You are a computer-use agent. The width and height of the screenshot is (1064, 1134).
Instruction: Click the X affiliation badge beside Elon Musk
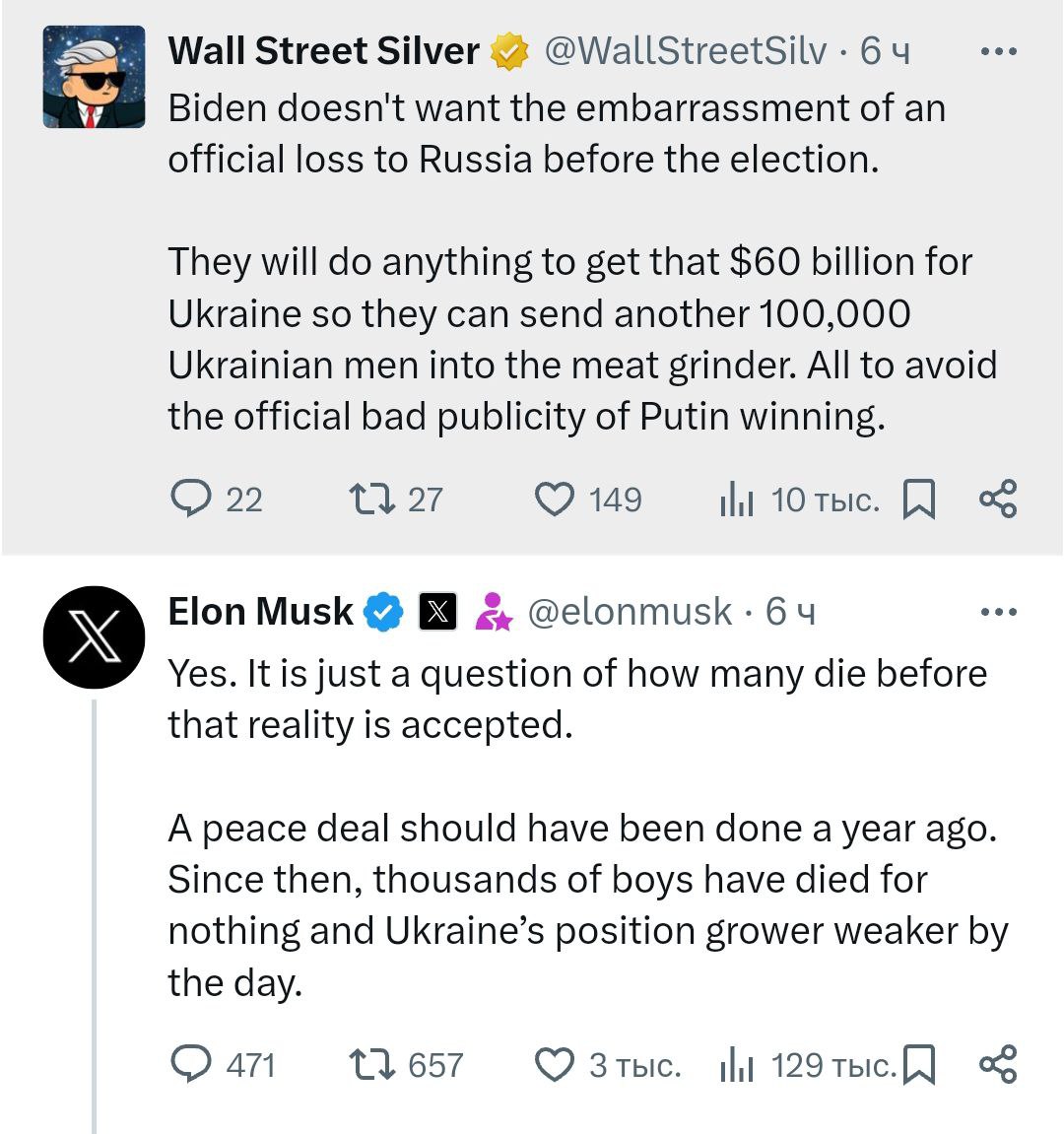pyautogui.click(x=437, y=612)
